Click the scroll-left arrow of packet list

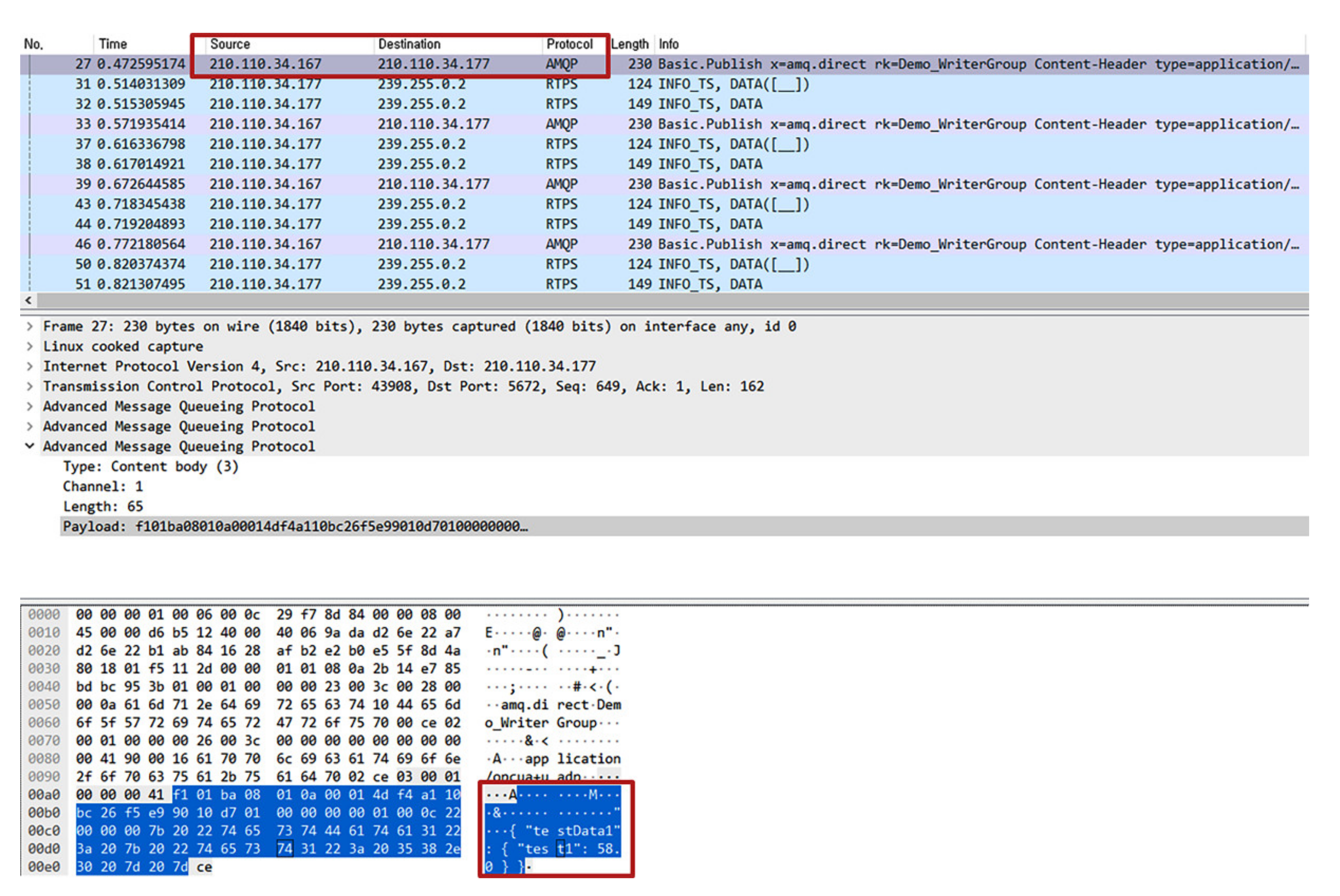(28, 300)
